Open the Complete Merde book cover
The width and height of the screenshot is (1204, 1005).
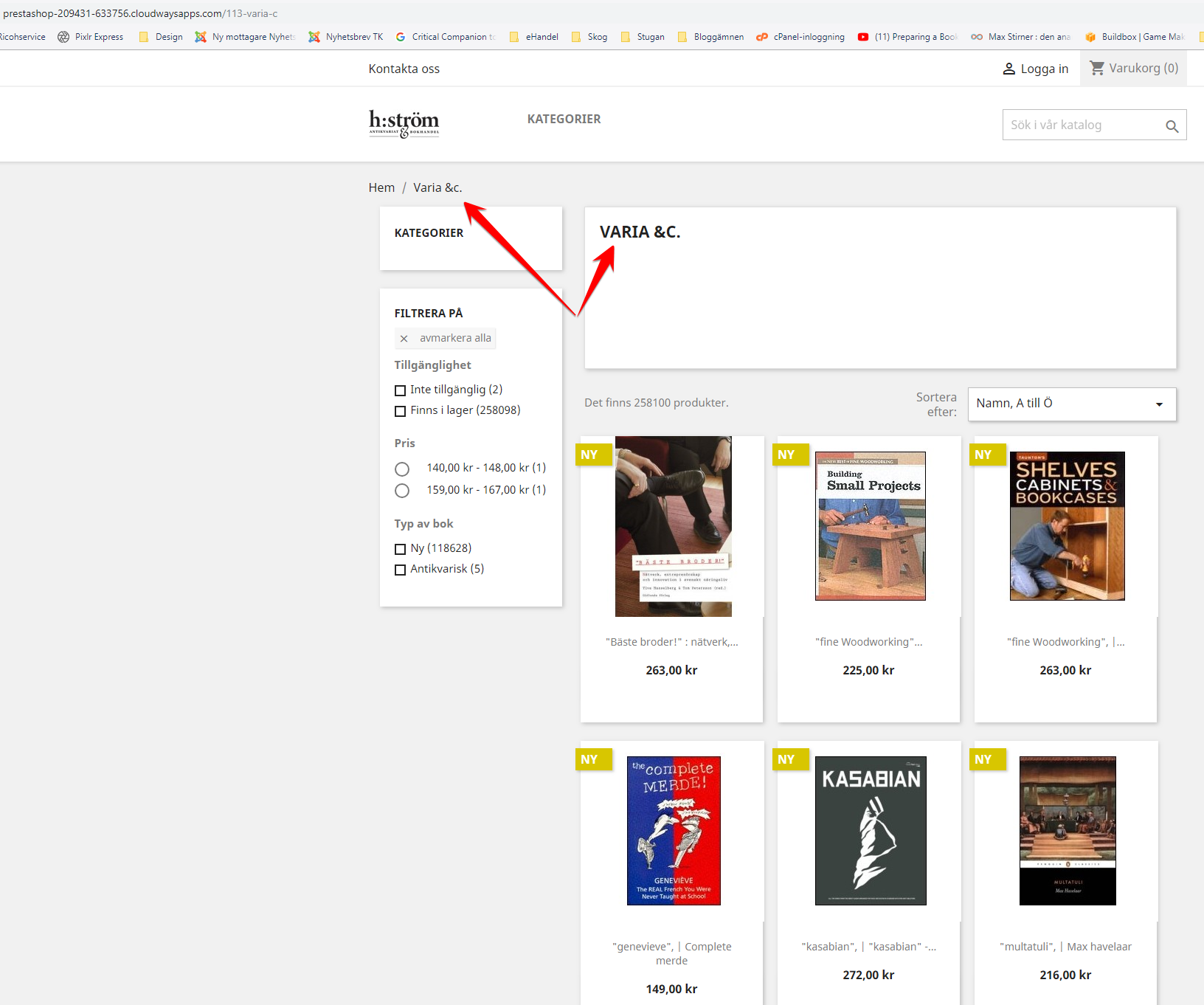pos(674,831)
